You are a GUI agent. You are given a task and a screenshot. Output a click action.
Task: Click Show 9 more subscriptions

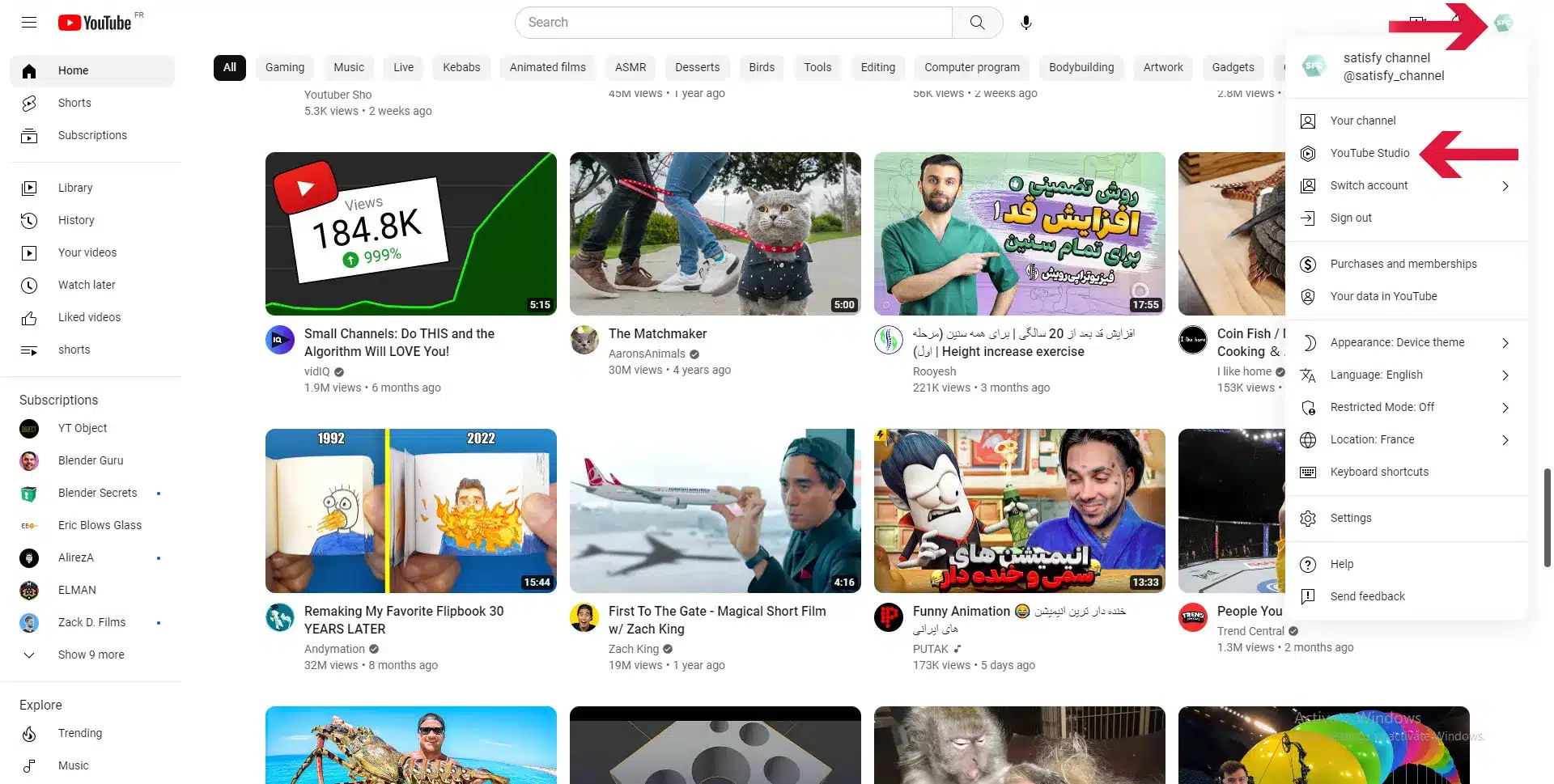91,655
